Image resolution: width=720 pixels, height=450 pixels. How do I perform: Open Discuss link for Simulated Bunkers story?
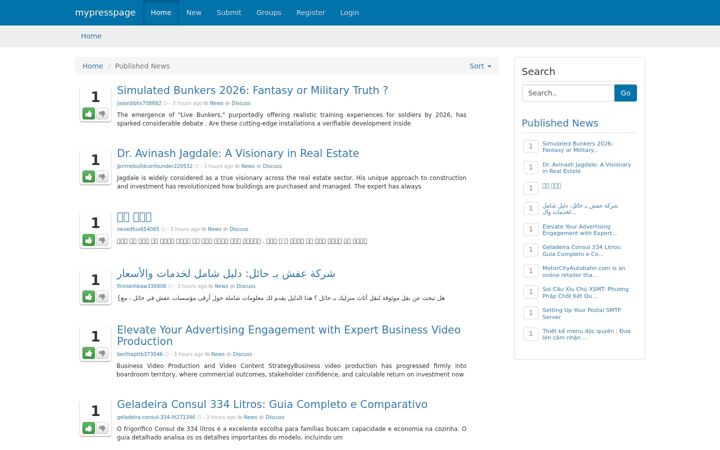(241, 103)
